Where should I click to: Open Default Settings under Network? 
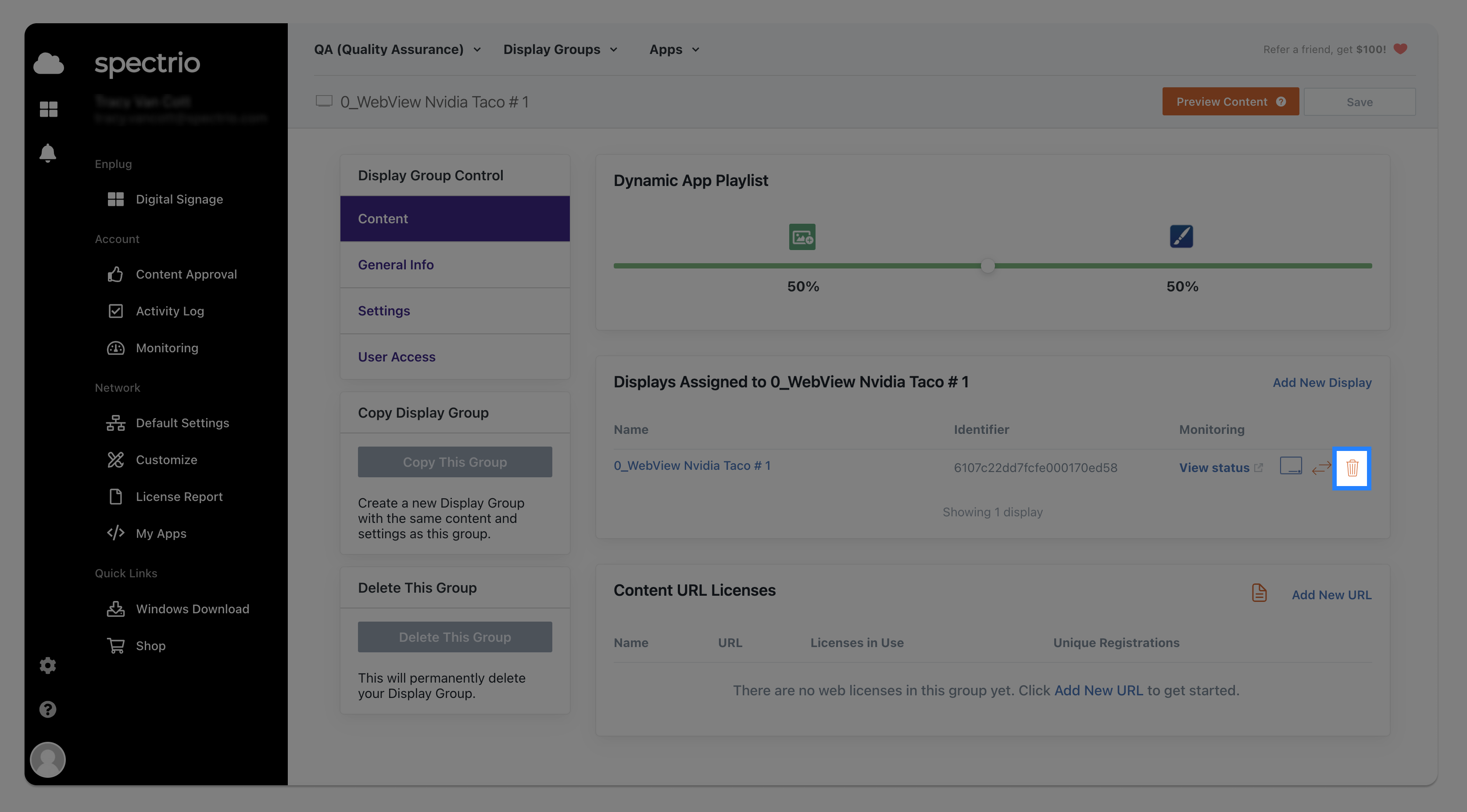click(168, 423)
